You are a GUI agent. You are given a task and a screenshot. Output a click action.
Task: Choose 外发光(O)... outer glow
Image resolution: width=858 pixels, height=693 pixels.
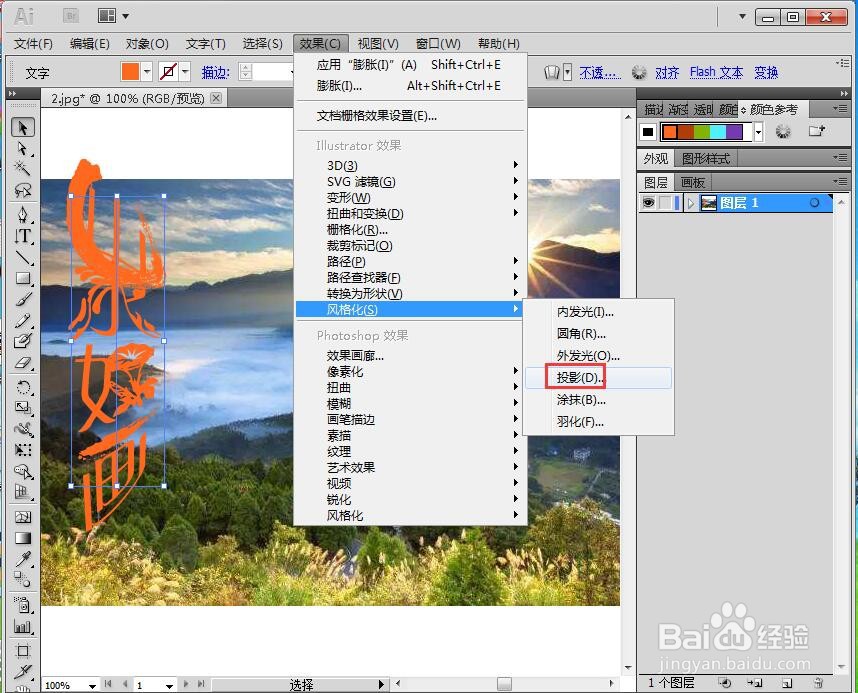(599, 356)
